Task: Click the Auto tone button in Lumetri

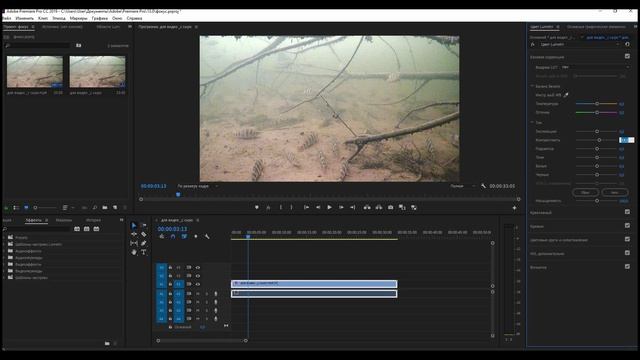Action: 615,192
